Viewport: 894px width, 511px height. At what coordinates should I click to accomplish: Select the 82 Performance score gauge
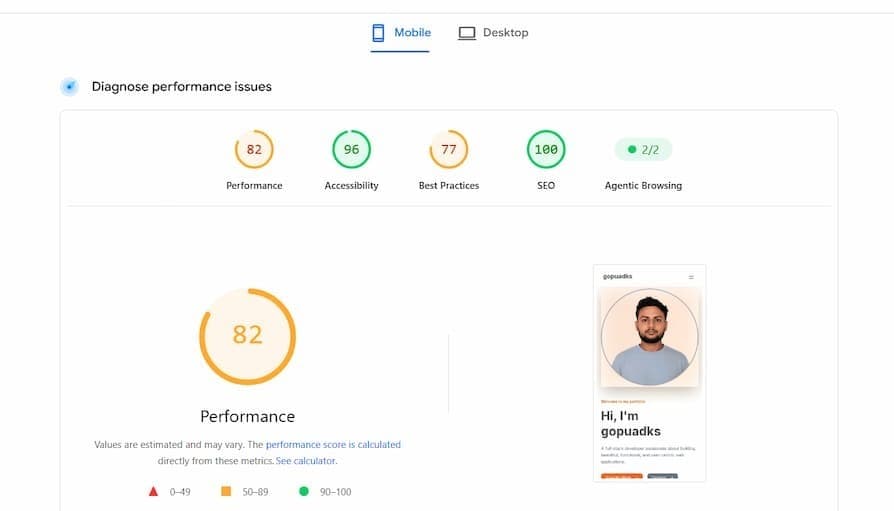point(254,149)
